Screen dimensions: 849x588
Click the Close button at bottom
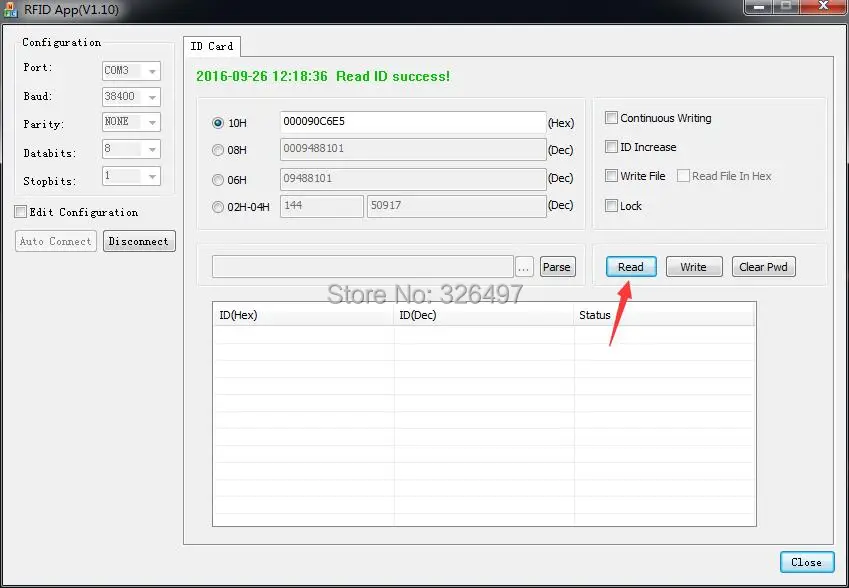coord(807,562)
